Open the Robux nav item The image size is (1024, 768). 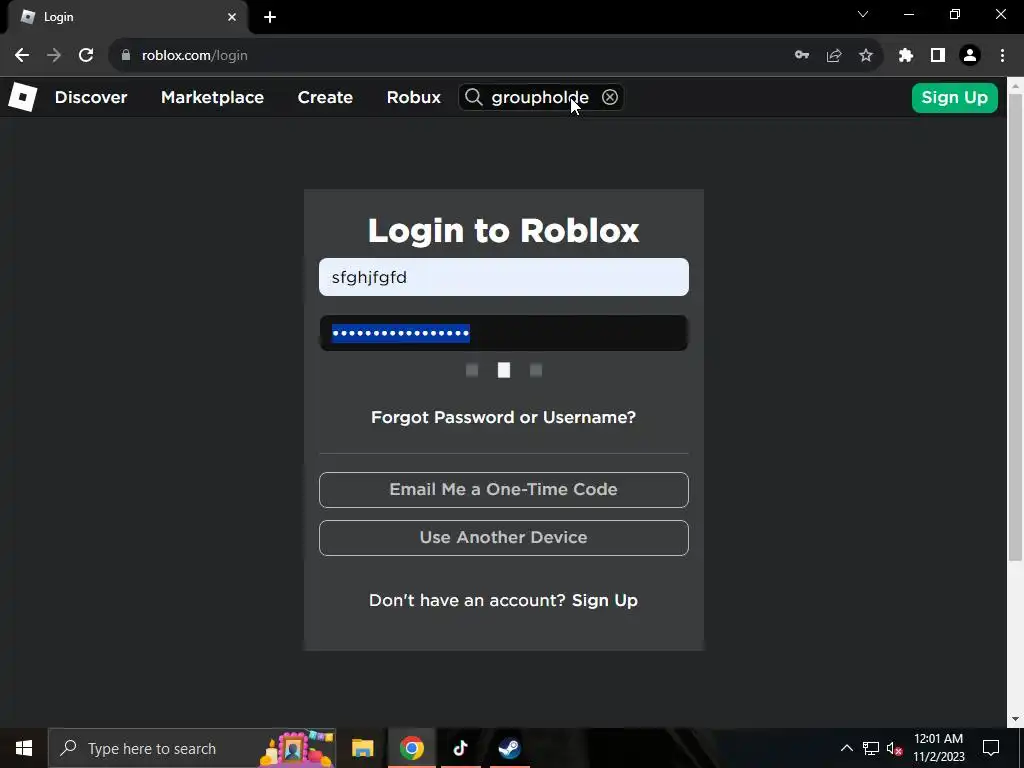[x=413, y=97]
